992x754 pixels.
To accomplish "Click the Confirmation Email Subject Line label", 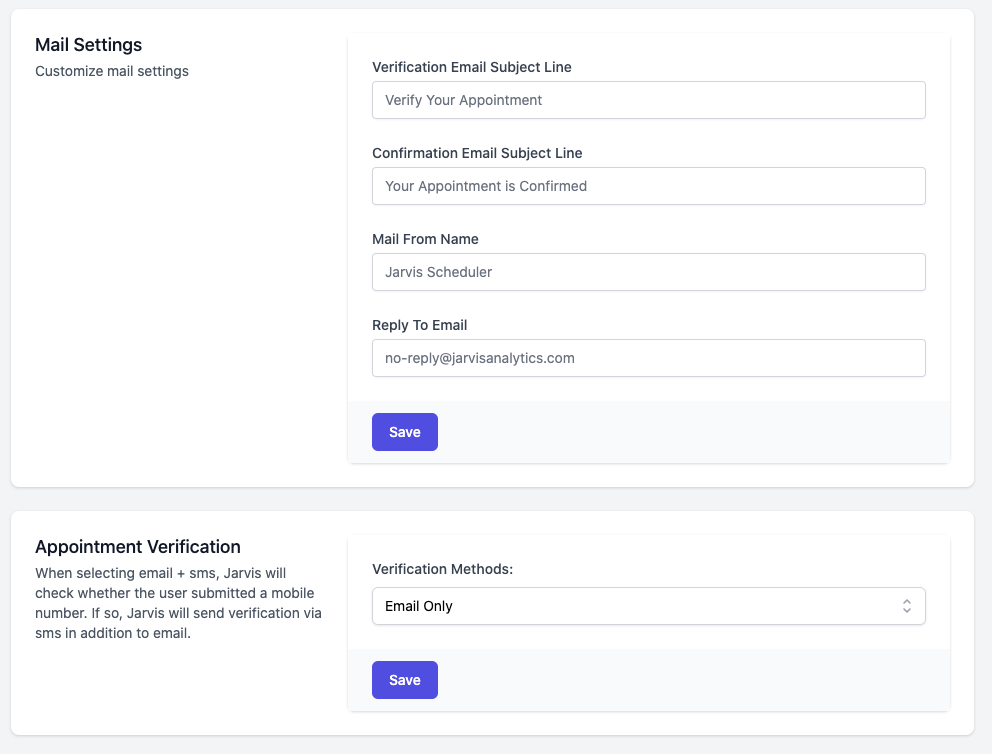I will pos(477,153).
